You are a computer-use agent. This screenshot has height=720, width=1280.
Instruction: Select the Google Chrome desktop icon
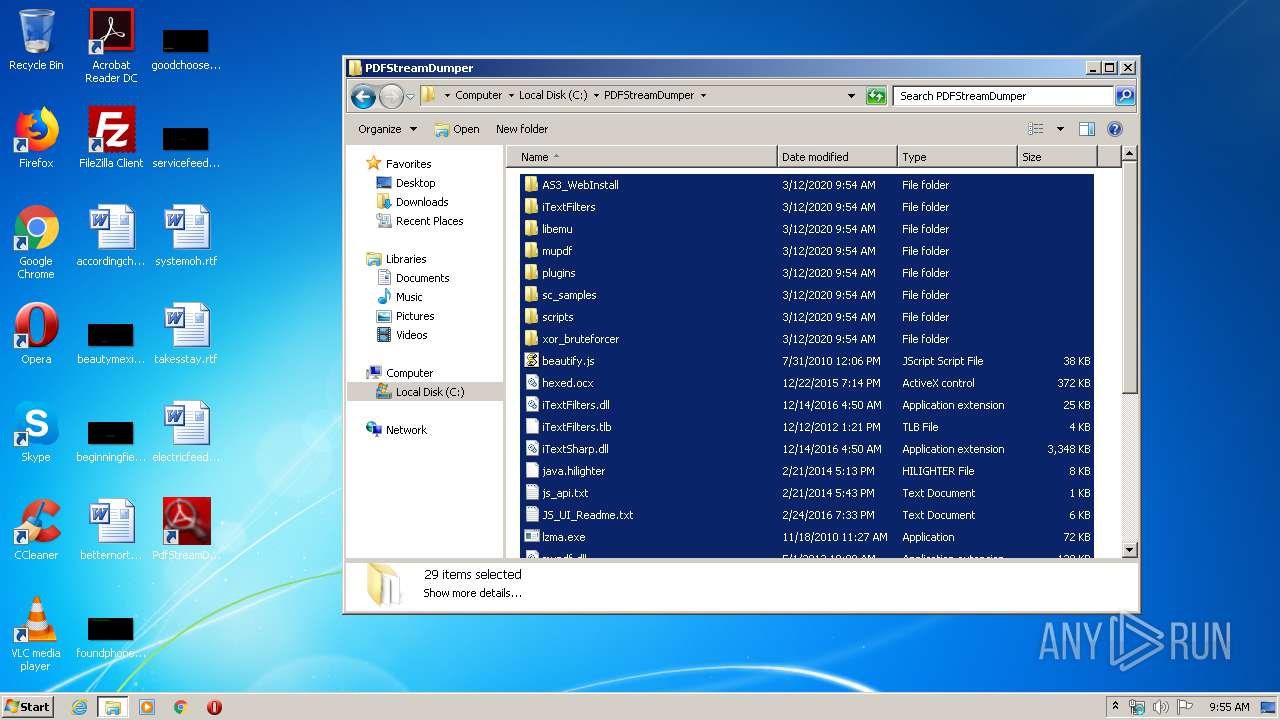[36, 242]
